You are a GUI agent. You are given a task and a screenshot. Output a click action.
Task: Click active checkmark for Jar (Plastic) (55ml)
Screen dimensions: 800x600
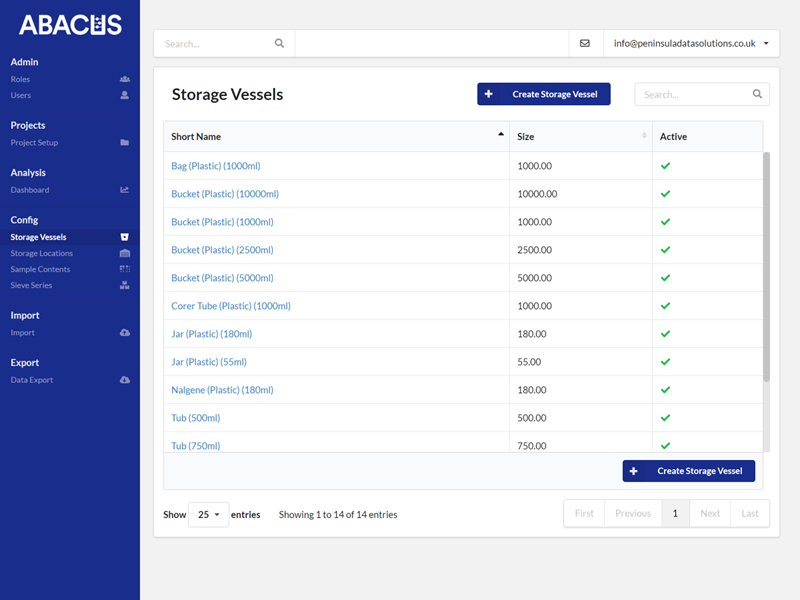[x=665, y=362]
